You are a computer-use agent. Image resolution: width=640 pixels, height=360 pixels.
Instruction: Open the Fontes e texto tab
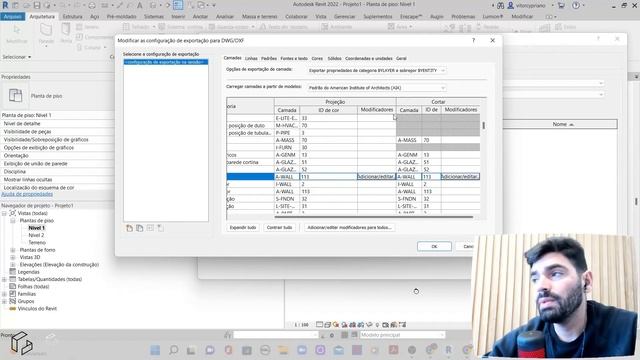coord(294,58)
